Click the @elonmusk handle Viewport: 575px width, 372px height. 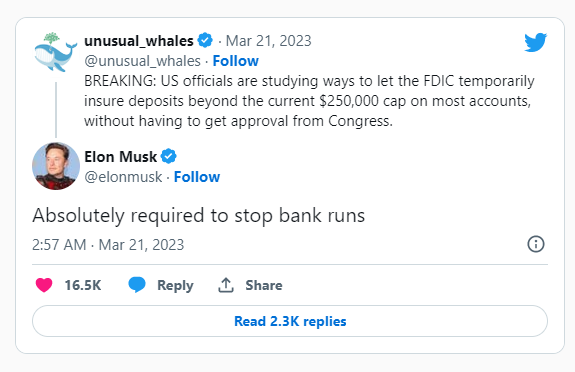click(x=123, y=177)
